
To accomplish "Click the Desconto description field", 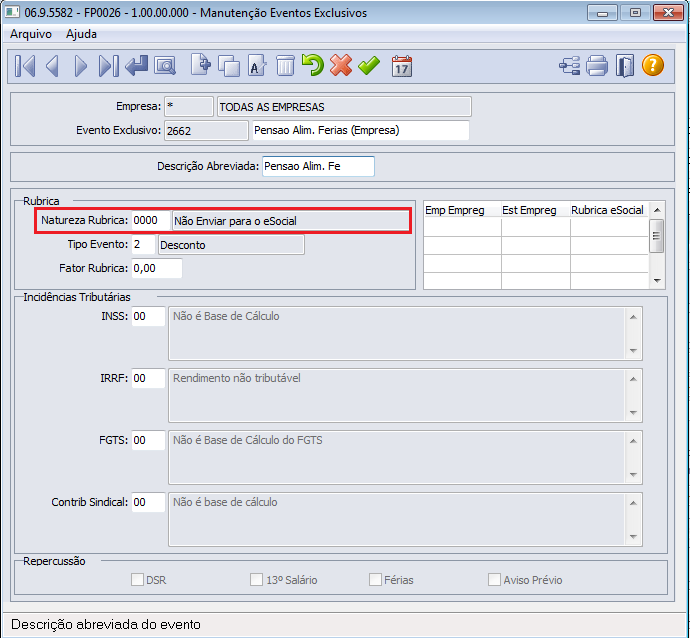I will pos(231,245).
